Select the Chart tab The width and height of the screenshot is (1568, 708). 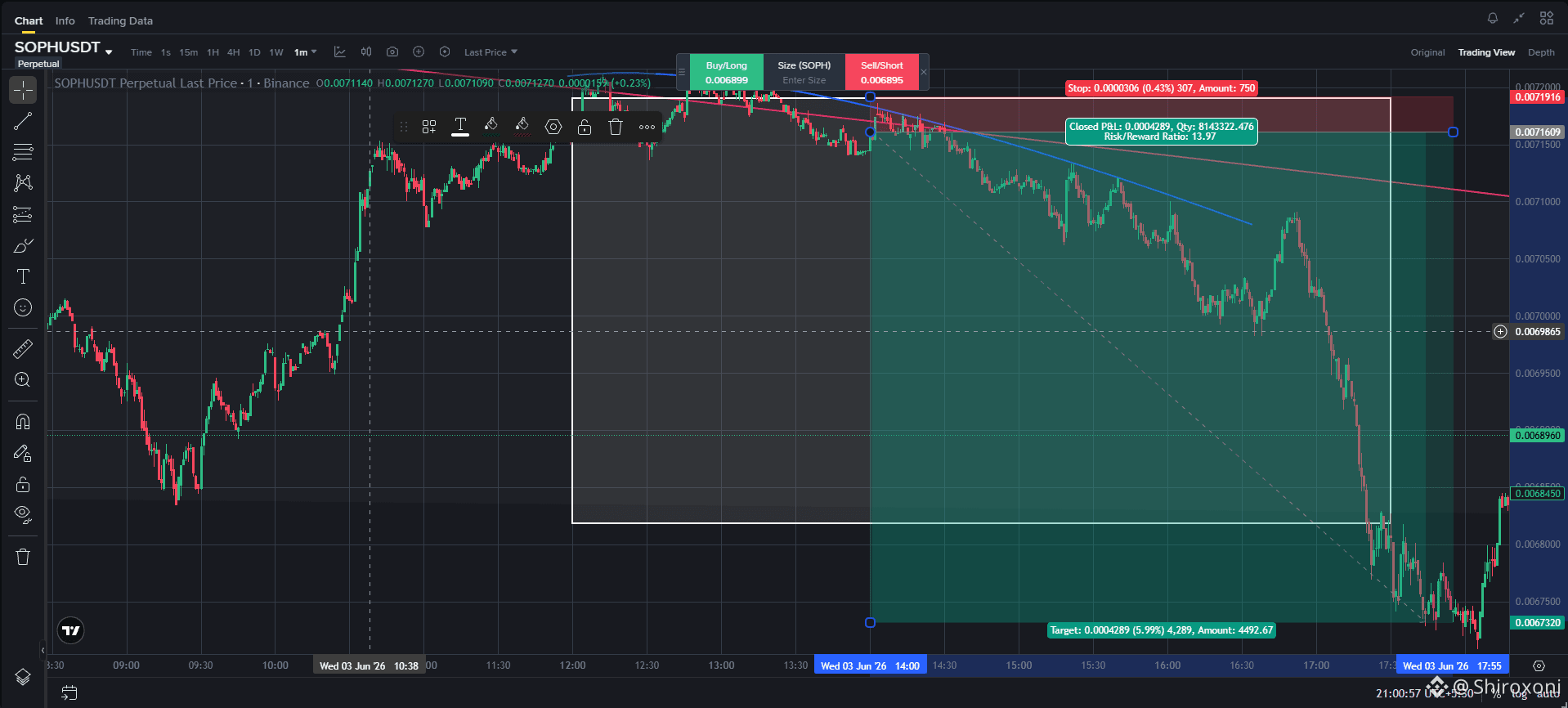(29, 20)
